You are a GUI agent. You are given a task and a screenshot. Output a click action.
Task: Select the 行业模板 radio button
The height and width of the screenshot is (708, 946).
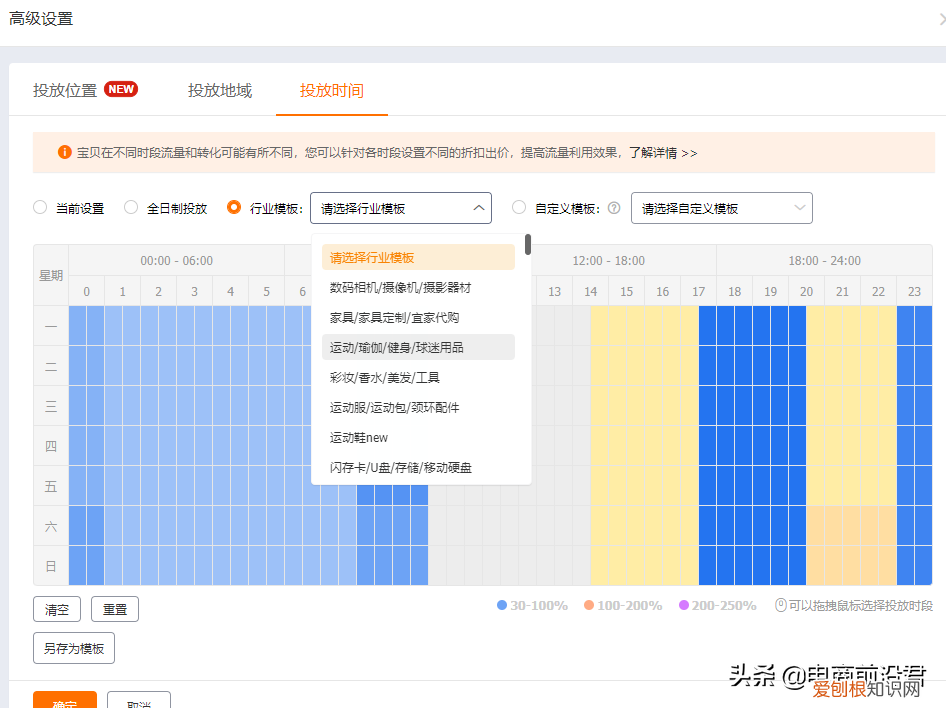(234, 207)
